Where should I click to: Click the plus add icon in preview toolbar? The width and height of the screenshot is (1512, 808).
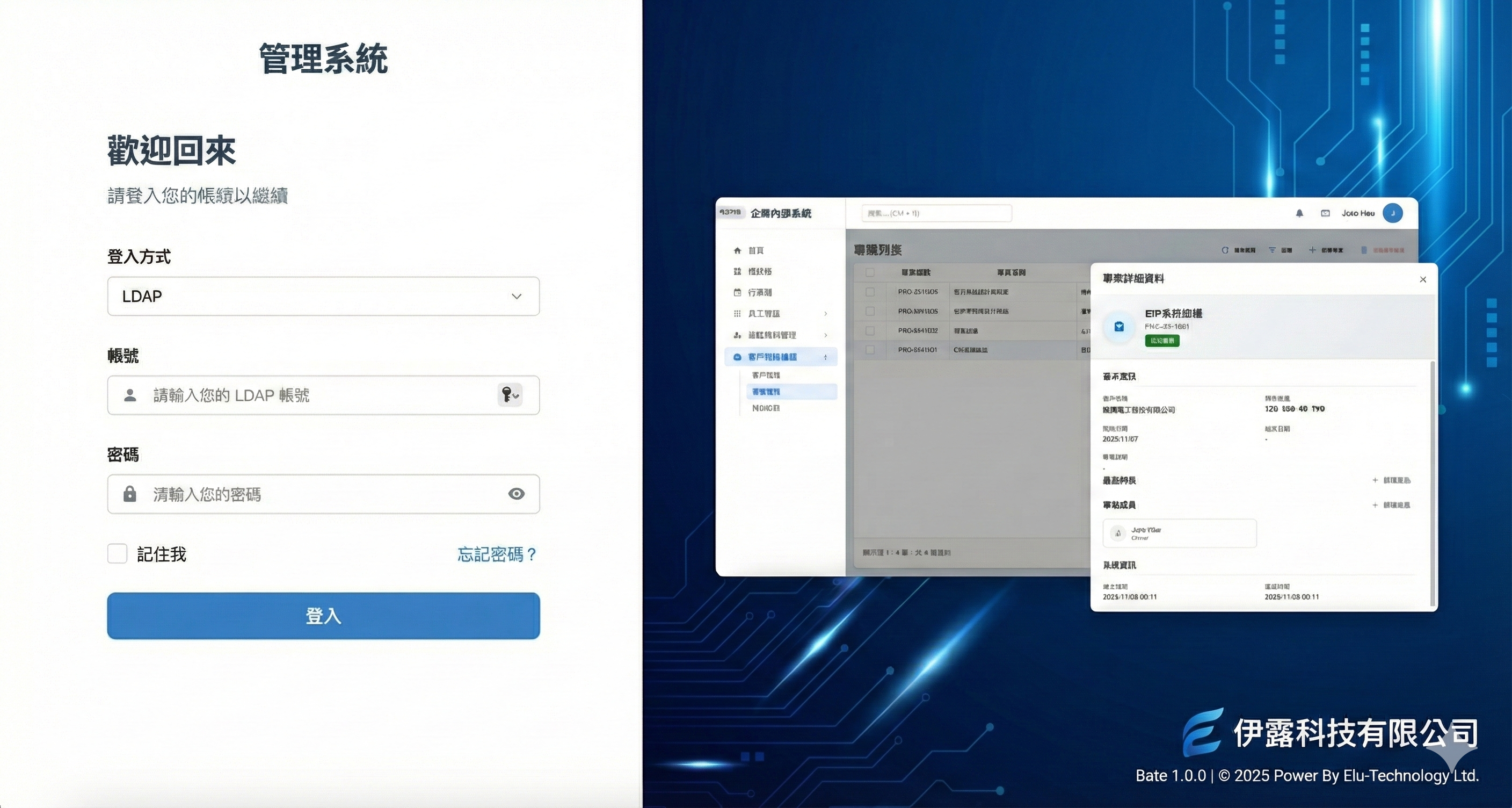point(1312,250)
